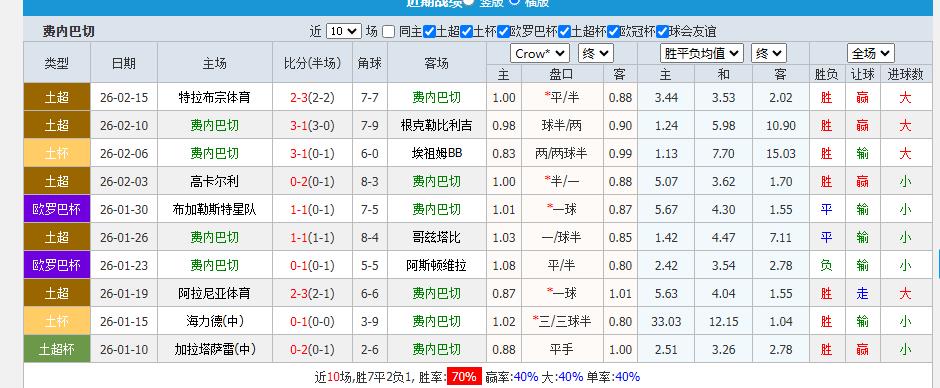The image size is (940, 388).
Task: Toggle the 欧罗巴杯 filter checkbox
Action: (503, 31)
